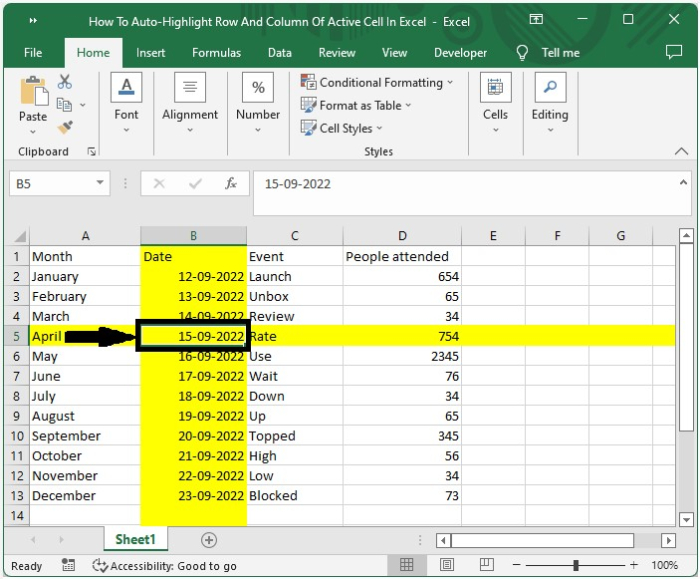Screen dimensions: 700x579
Task: Open the Name Box dropdown arrow
Action: pos(100,184)
